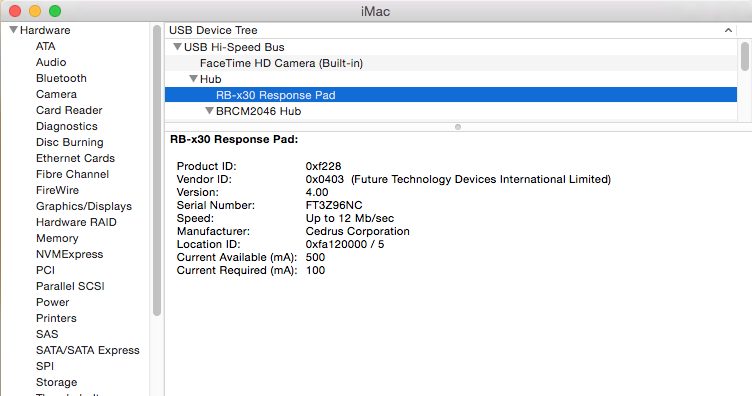Collapse the Hub disclosure triangle
Viewport: 752px width, 396px height.
click(193, 79)
